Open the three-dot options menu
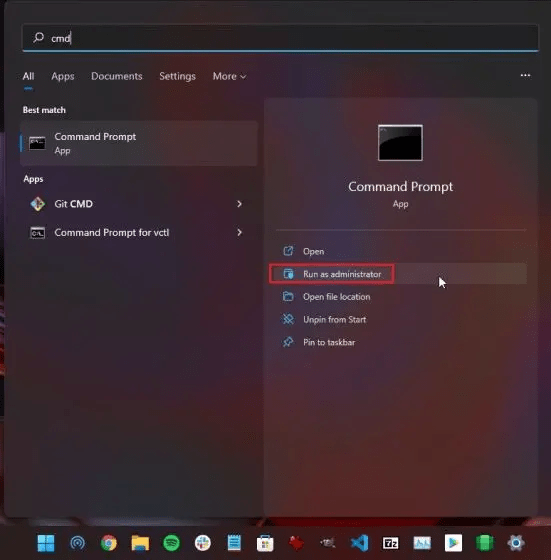 [x=525, y=75]
